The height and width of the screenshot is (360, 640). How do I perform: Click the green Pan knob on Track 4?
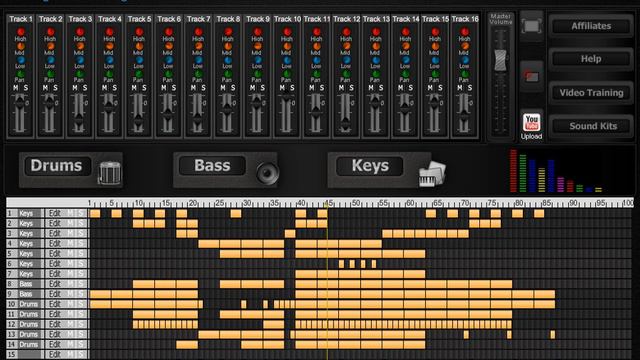(109, 74)
